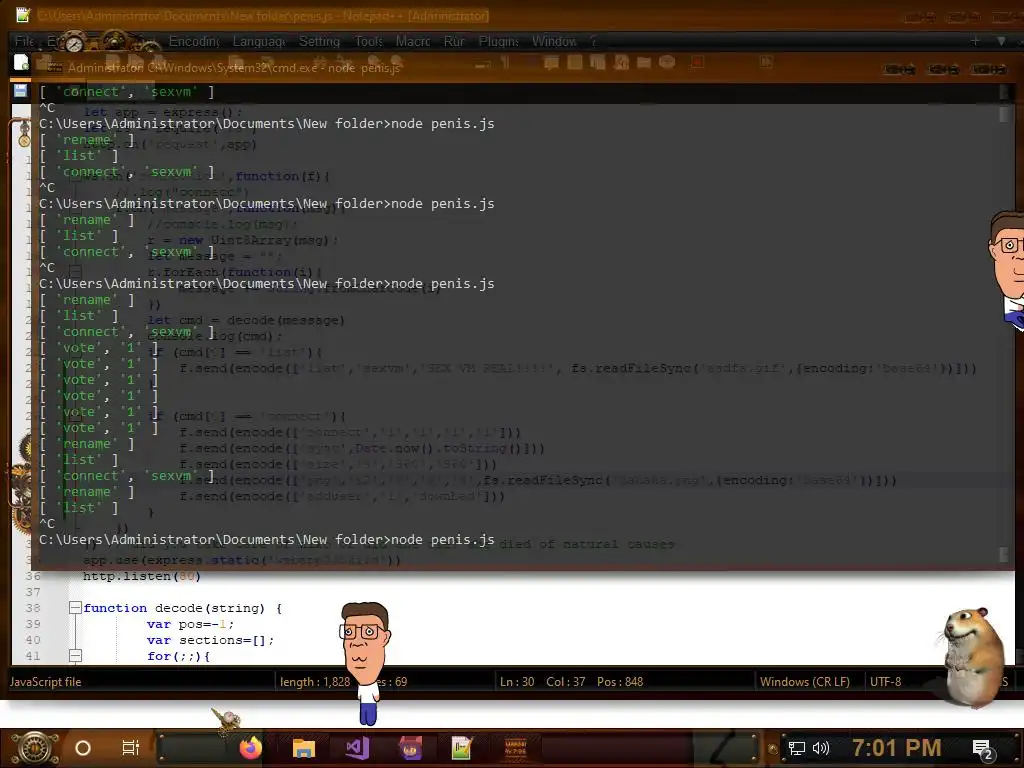The width and height of the screenshot is (1024, 768).
Task: Open Task View on taskbar
Action: click(x=131, y=747)
